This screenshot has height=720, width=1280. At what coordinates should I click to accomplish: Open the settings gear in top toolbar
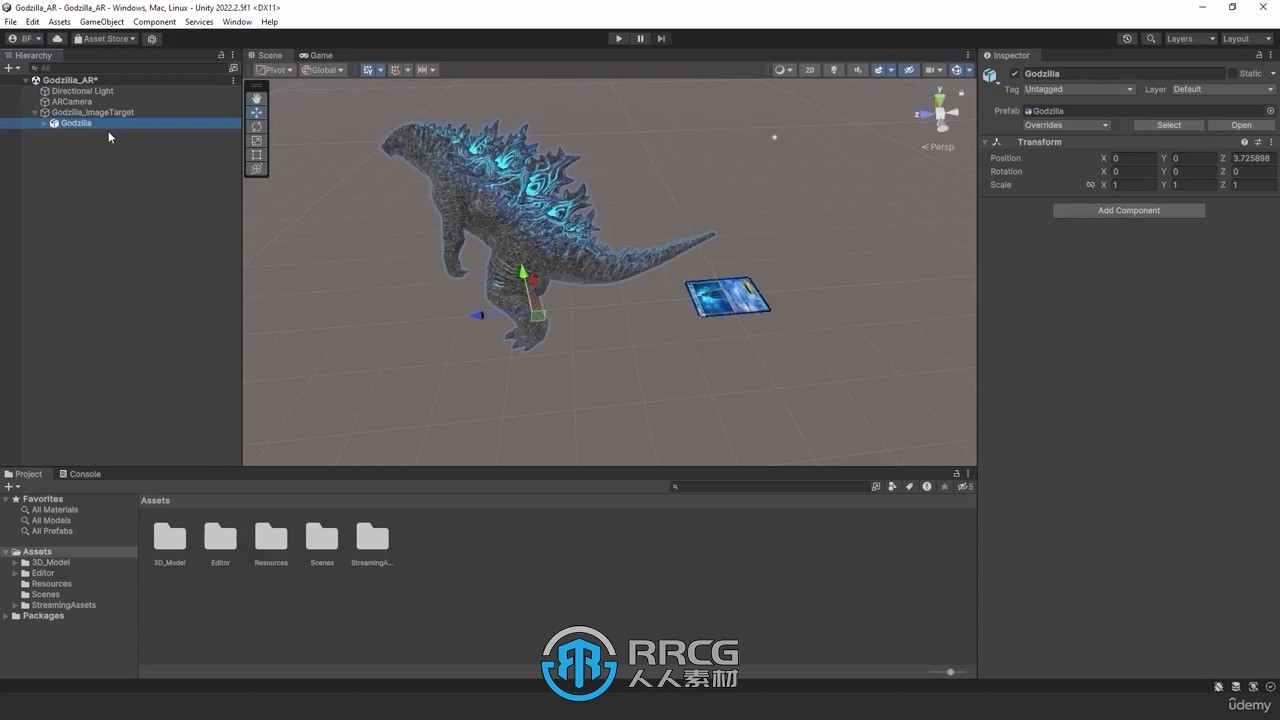coord(152,39)
